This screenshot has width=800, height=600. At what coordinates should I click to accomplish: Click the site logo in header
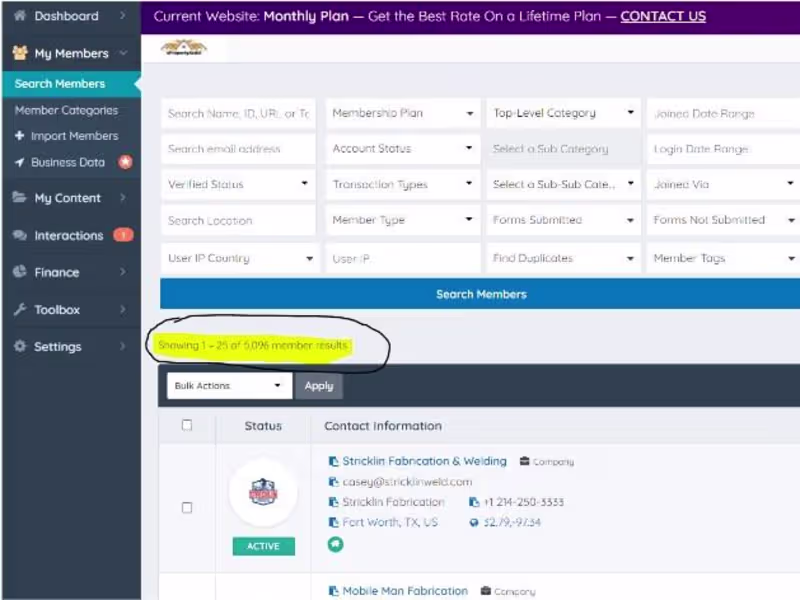(x=184, y=48)
